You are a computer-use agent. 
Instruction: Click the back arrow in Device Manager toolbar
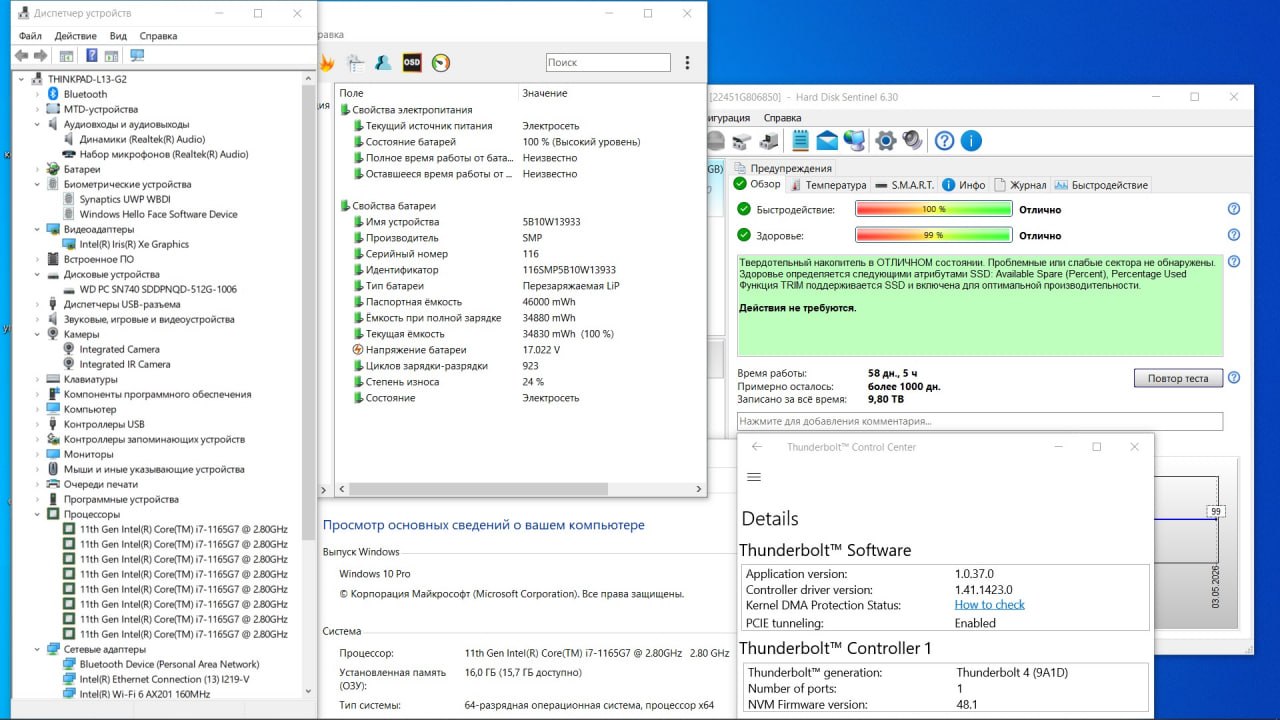pos(21,56)
